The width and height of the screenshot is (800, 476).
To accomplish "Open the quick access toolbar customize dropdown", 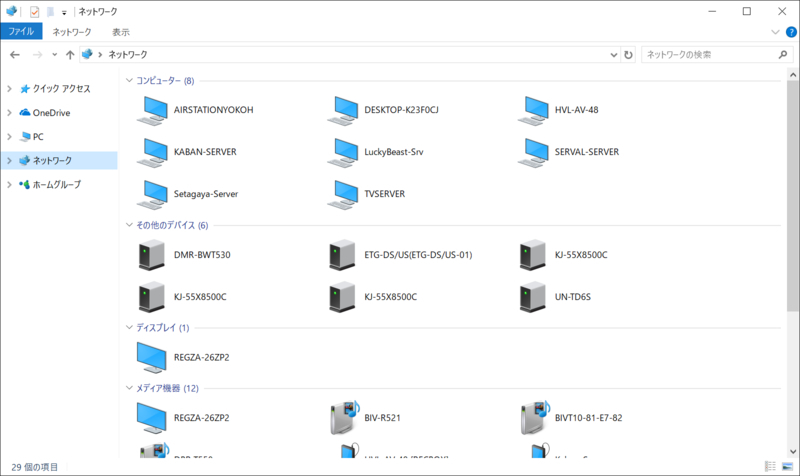I will [x=64, y=12].
